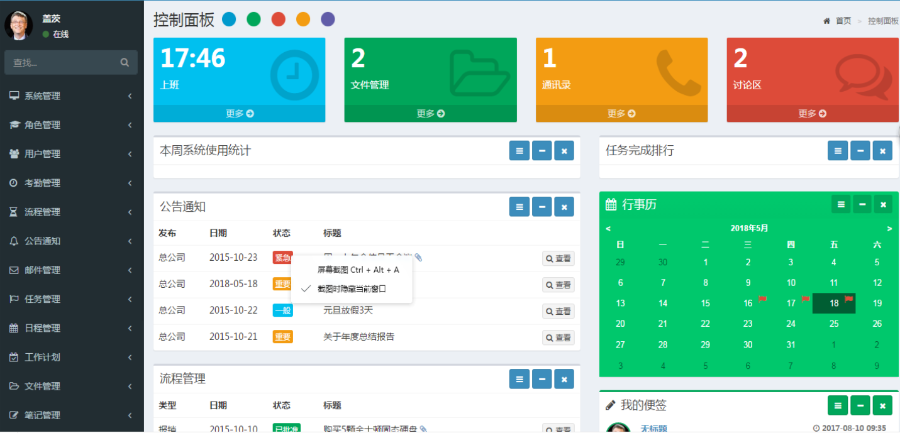Click 查看 button for 2015-10-21 notice
This screenshot has width=900, height=433.
pyautogui.click(x=558, y=337)
